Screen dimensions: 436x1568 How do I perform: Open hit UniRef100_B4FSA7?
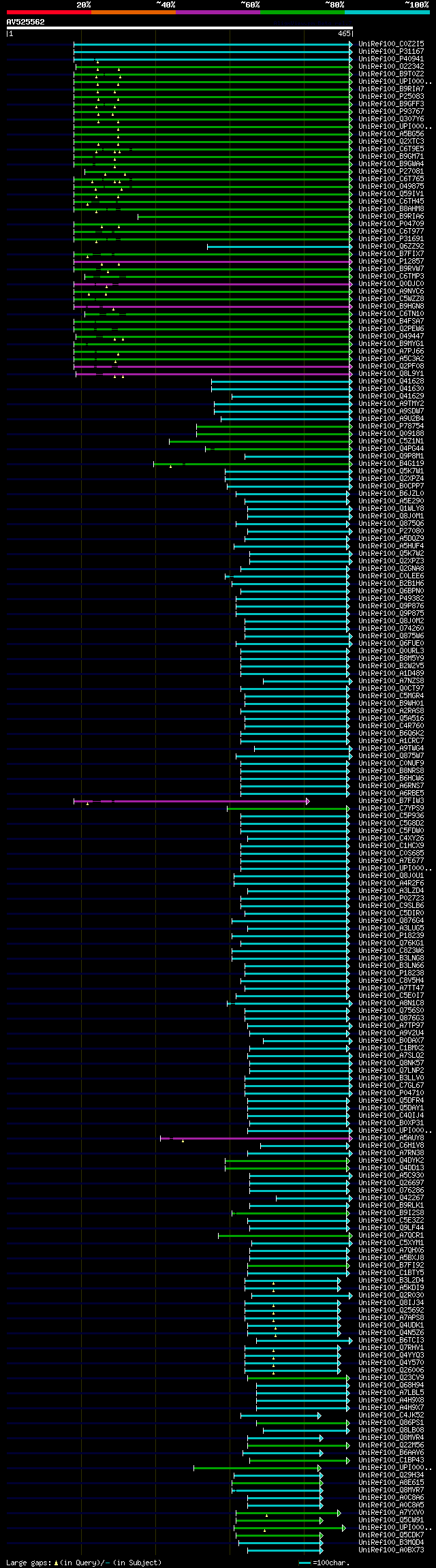391,322
